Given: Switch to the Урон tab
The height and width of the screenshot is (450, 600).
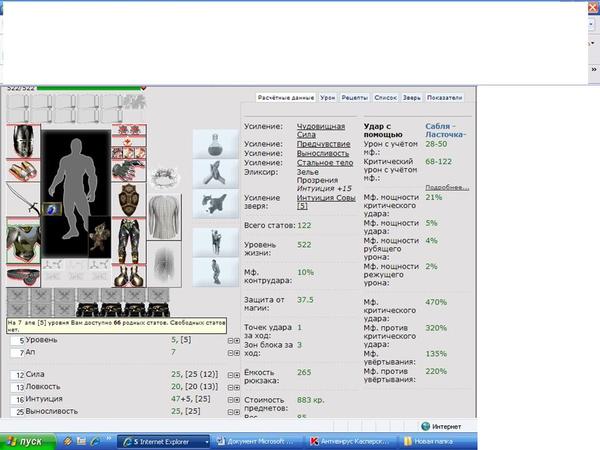Looking at the screenshot, I should pyautogui.click(x=328, y=98).
